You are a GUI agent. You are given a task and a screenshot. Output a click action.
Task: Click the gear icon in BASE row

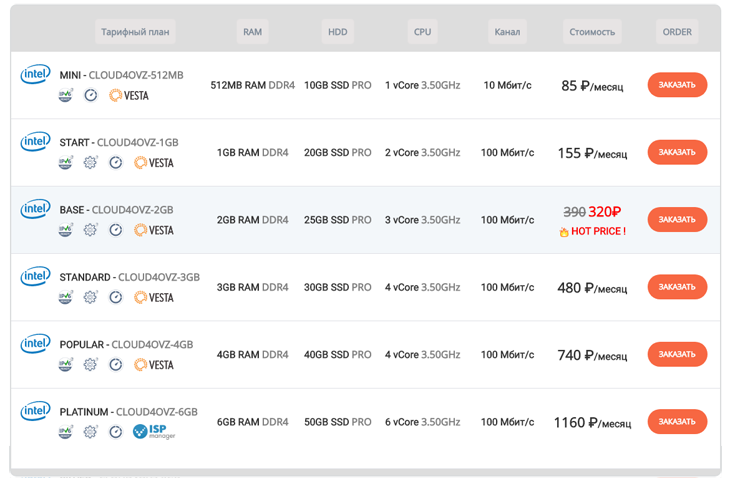click(90, 230)
